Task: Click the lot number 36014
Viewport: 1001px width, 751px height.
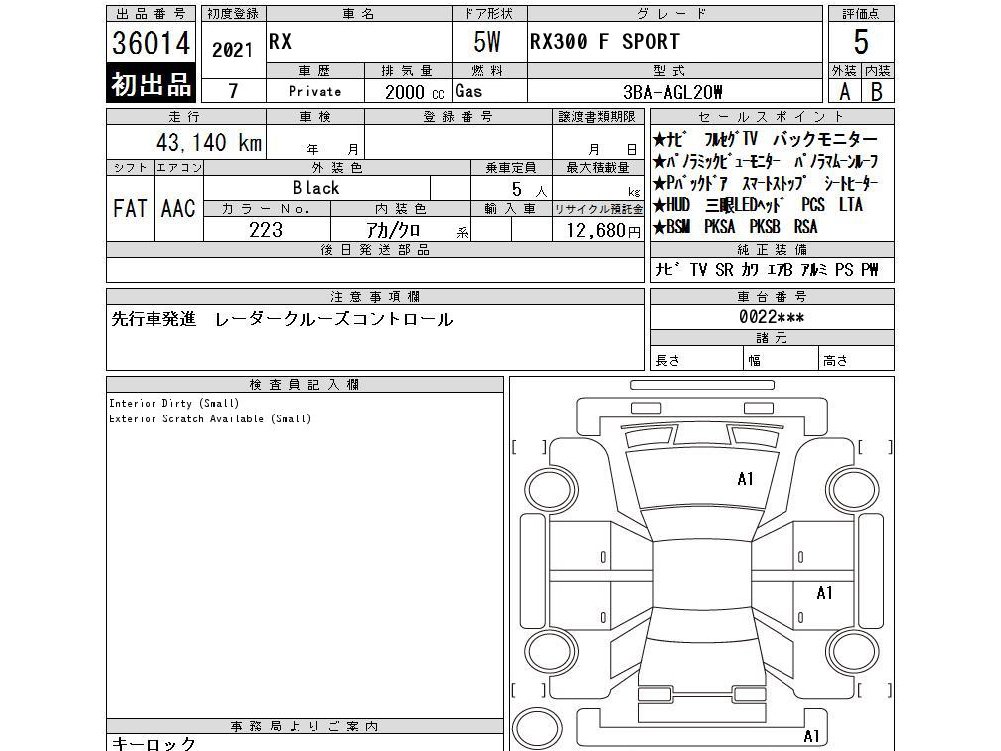Action: pos(151,43)
